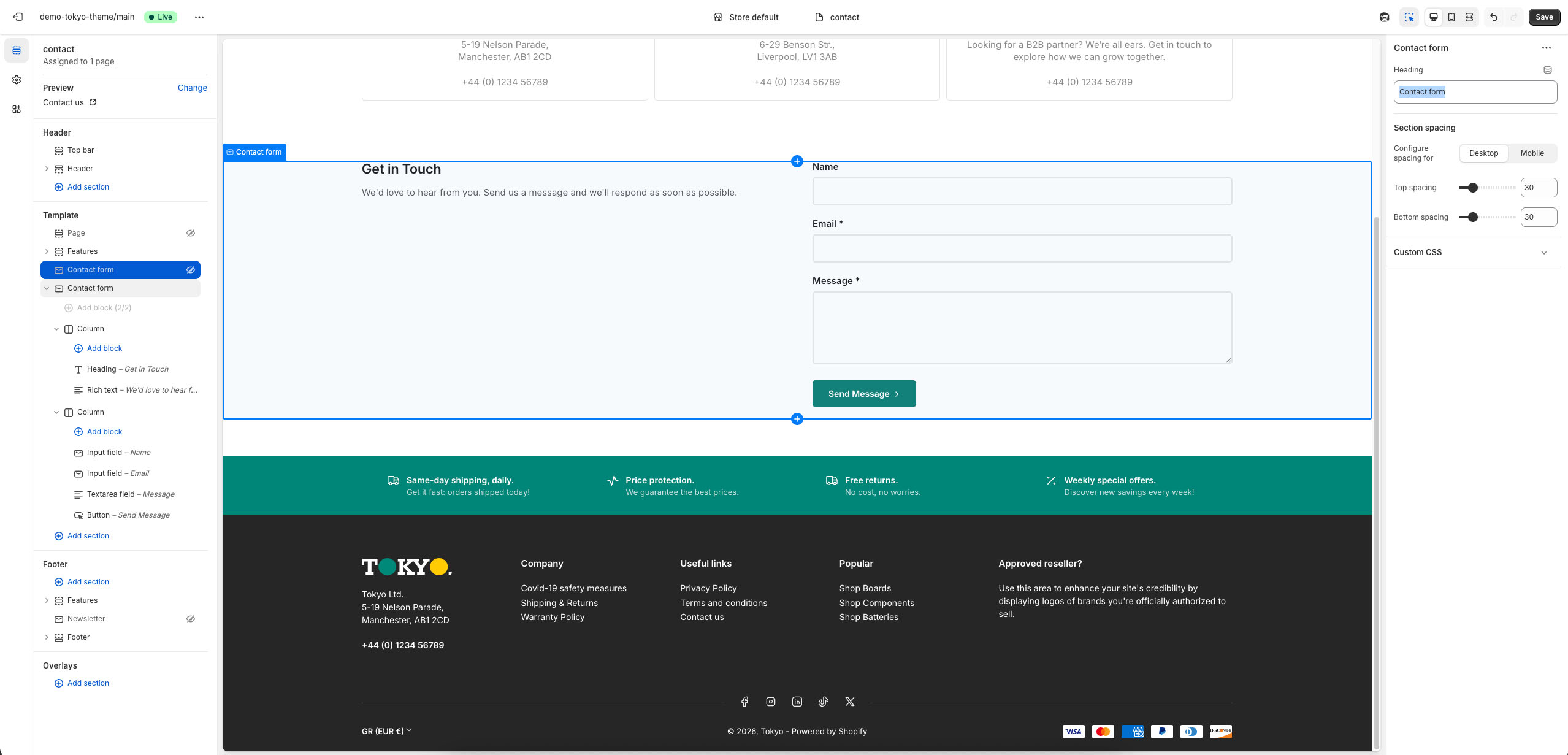This screenshot has height=755, width=1568.
Task: Select Desktop spacing configuration
Action: pos(1483,153)
